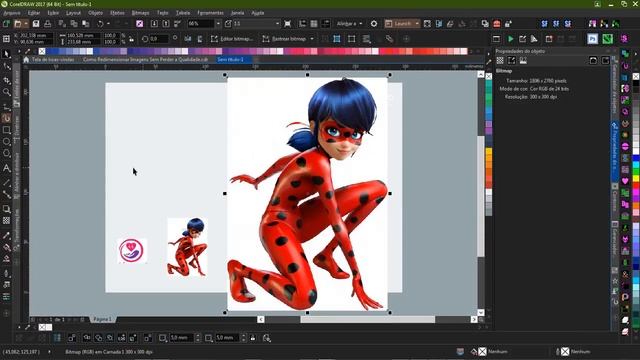Toggle the bottom toolbar padlock
The height and width of the screenshot is (360, 640).
253,338
